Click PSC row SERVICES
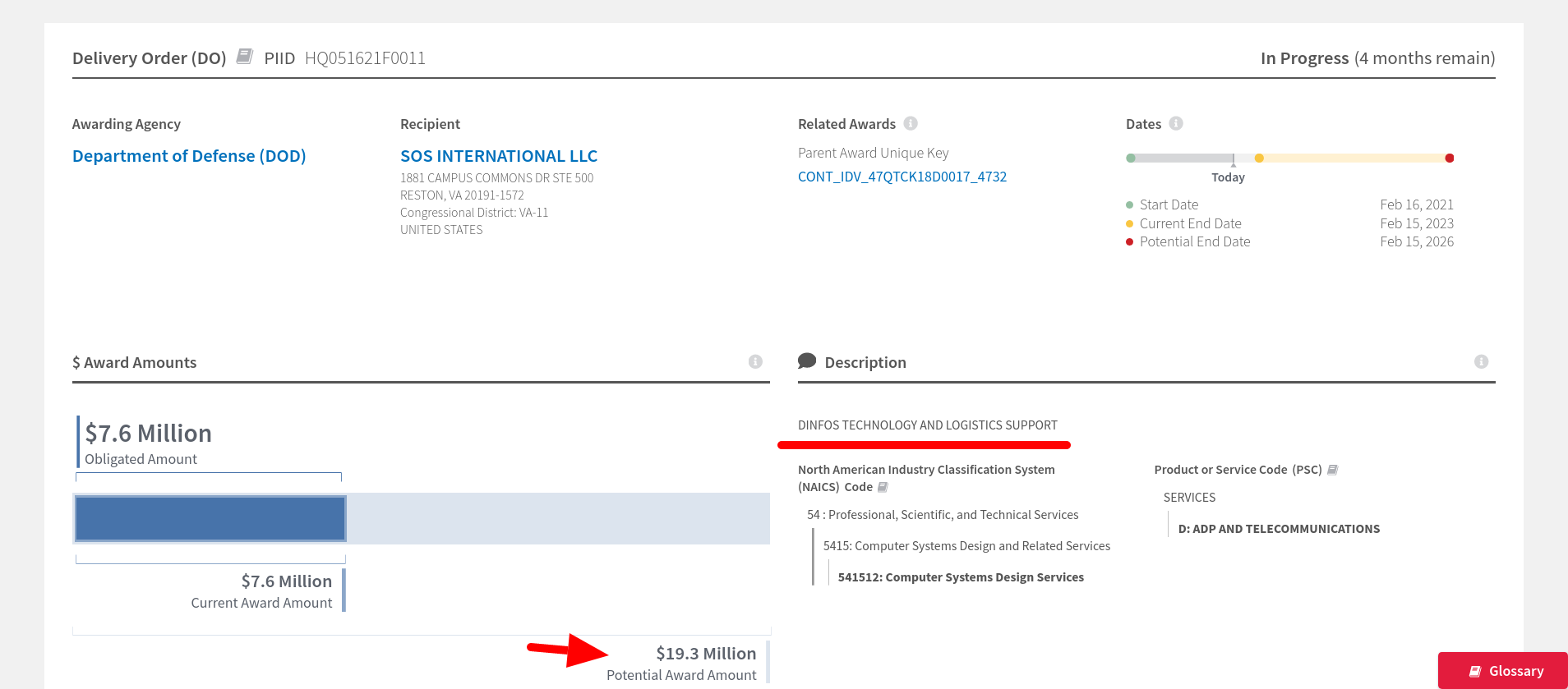Viewport: 1568px width, 689px height. pyautogui.click(x=1189, y=498)
